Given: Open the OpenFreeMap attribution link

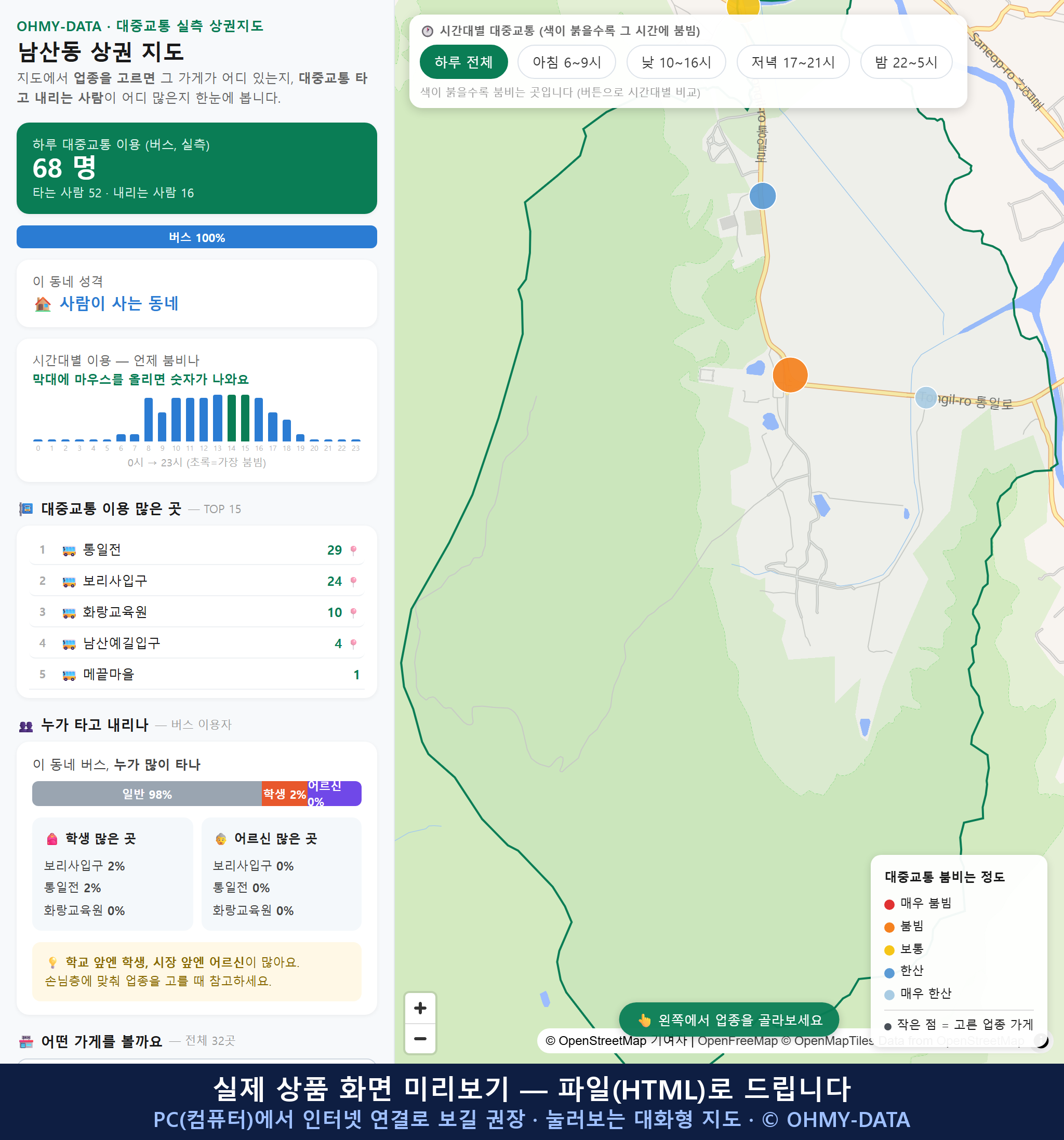Looking at the screenshot, I should 737,1040.
